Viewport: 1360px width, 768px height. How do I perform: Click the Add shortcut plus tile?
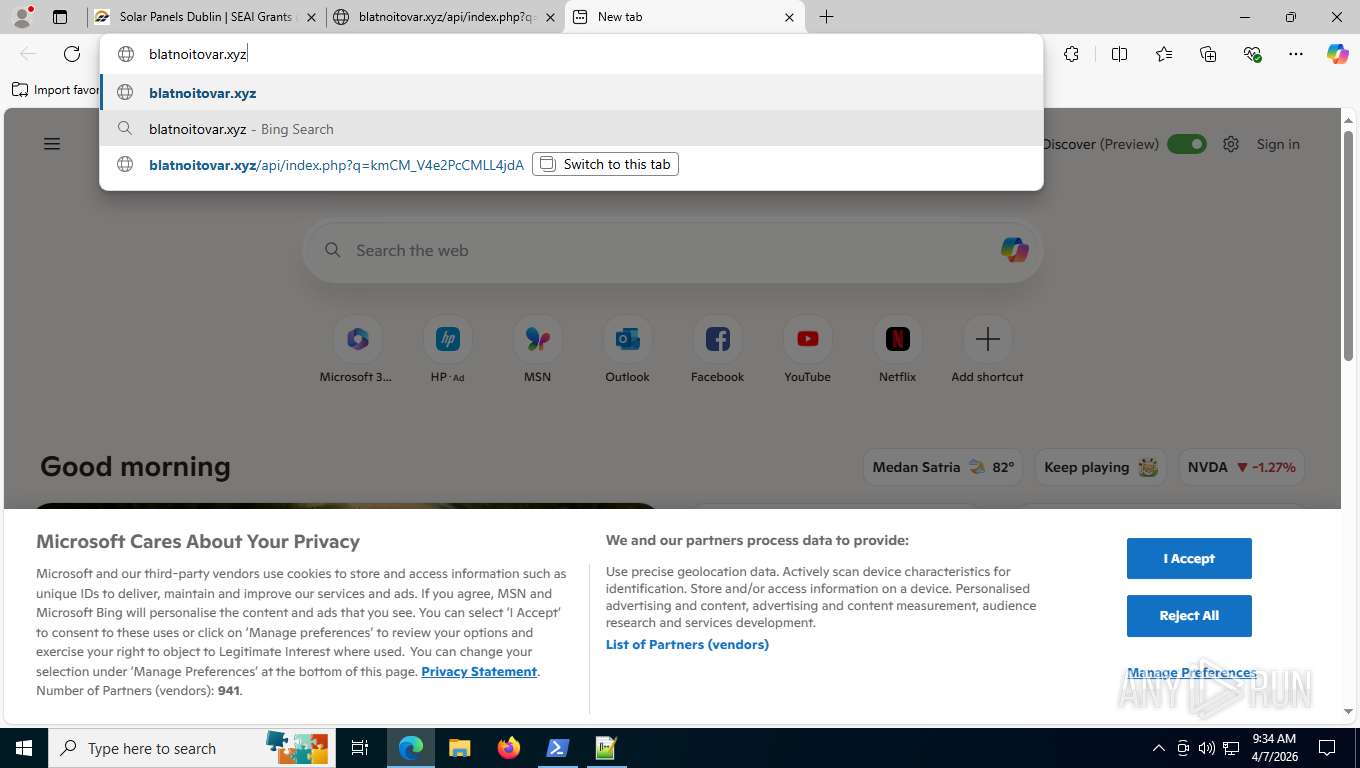pyautogui.click(x=987, y=350)
